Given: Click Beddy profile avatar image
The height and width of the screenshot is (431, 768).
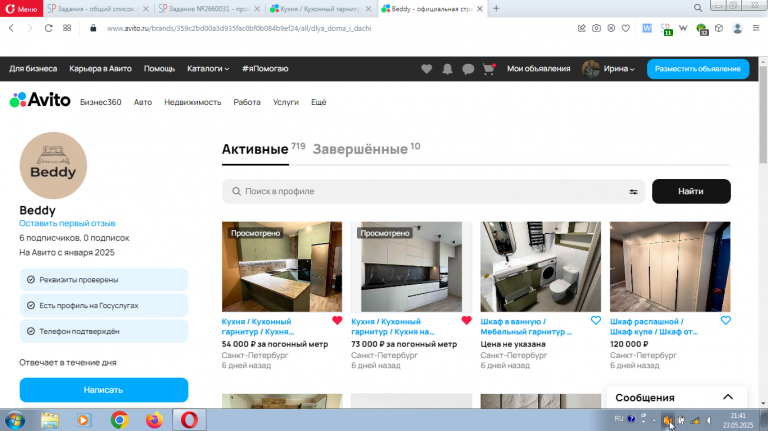Looking at the screenshot, I should click(53, 166).
